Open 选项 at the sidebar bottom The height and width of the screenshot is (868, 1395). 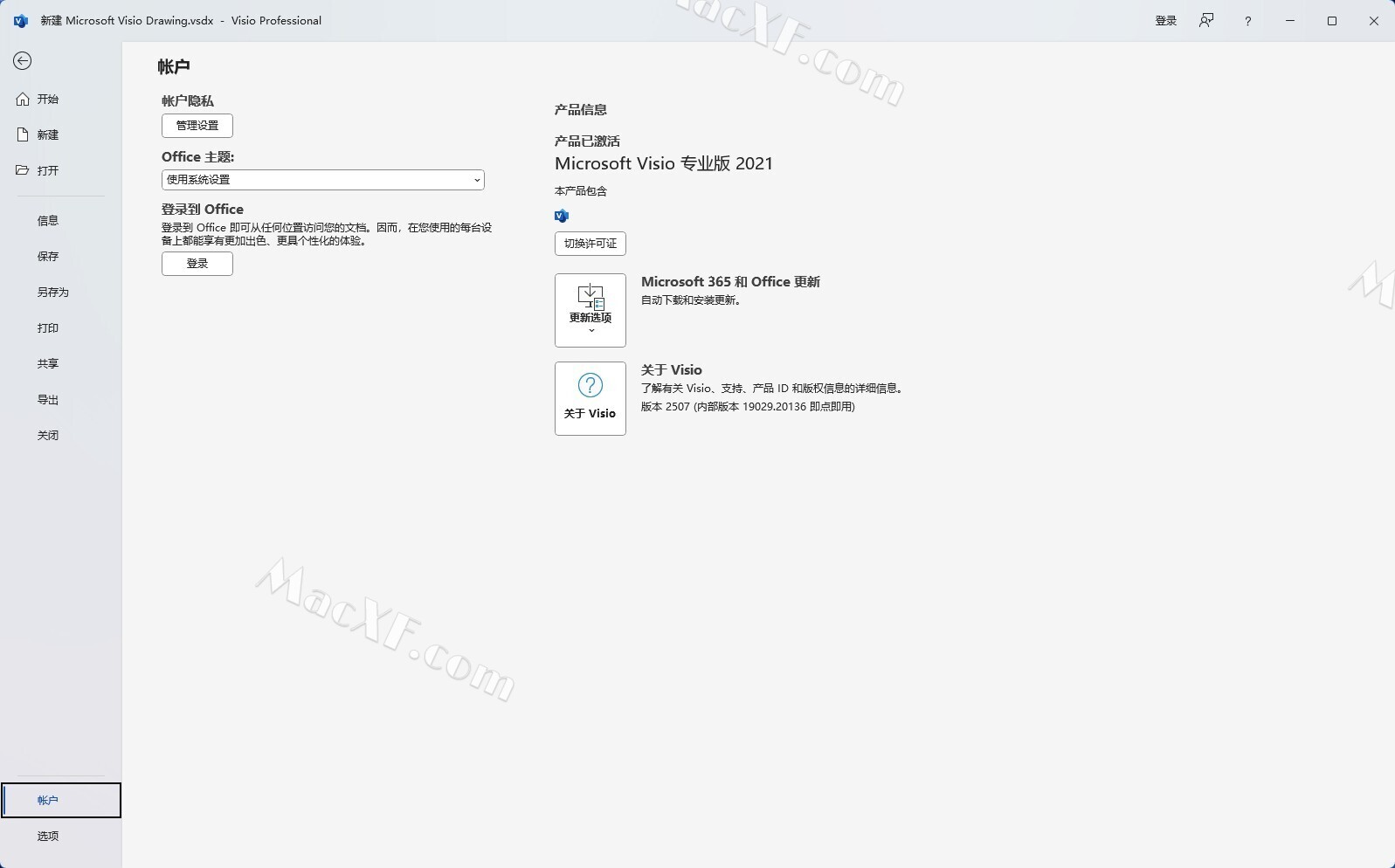tap(60, 837)
